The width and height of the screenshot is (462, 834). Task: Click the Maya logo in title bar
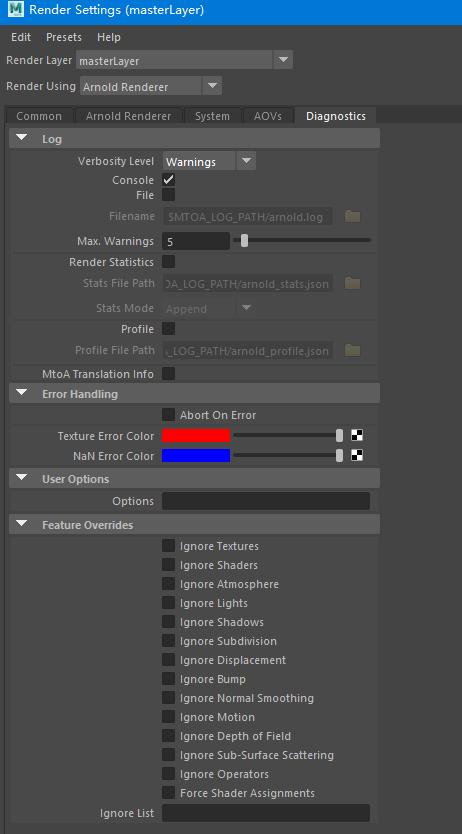click(x=16, y=9)
